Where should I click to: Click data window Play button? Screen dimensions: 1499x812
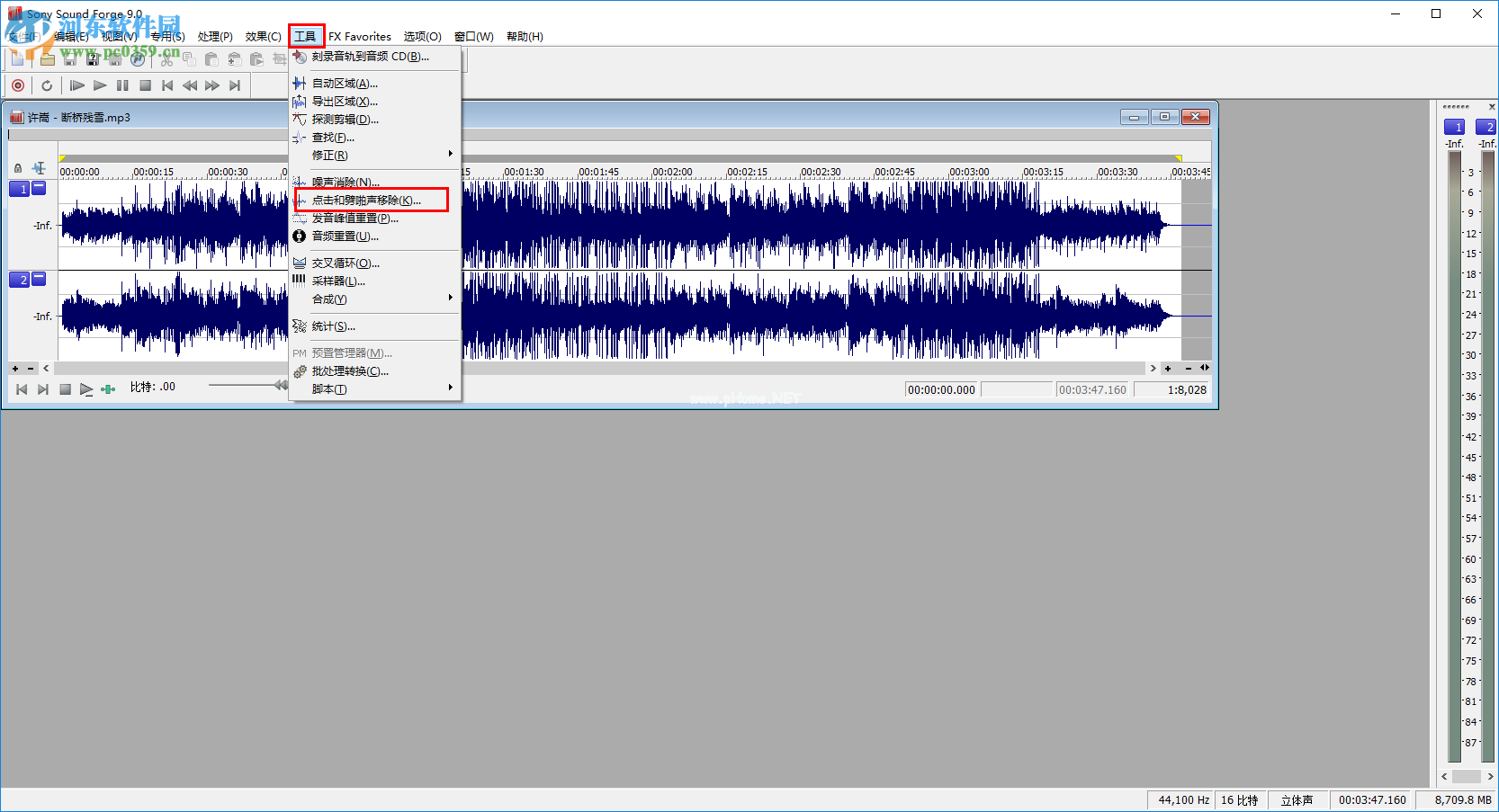(x=86, y=389)
